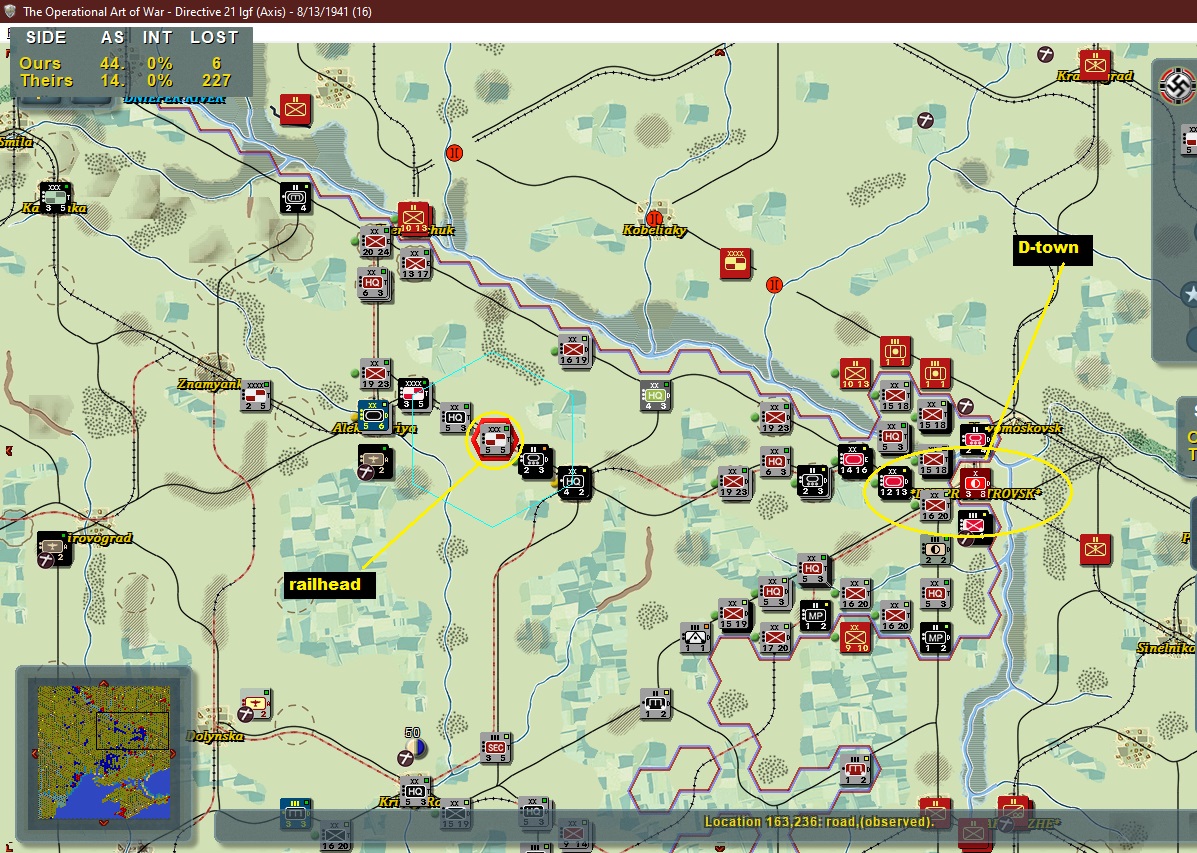Select the XXXX 2-5 counter near Znamyanka
The width and height of the screenshot is (1197, 853).
pos(256,396)
